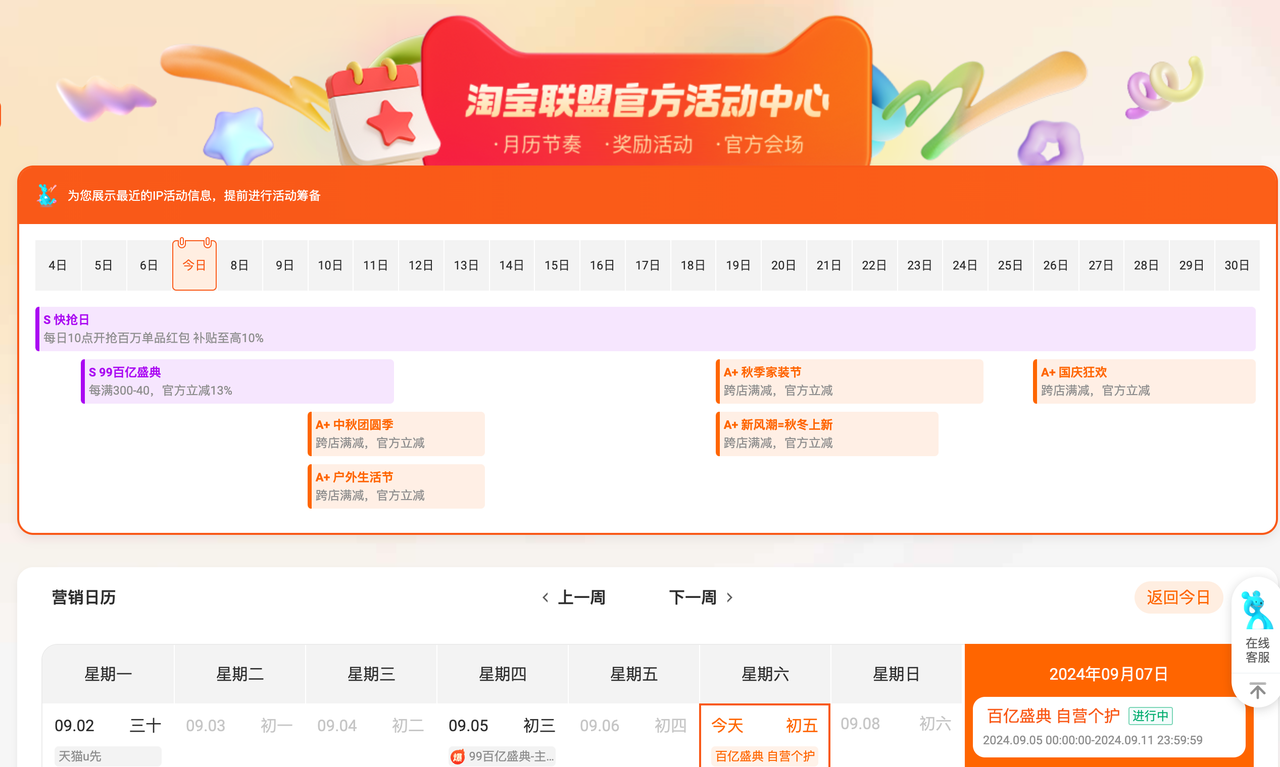The width and height of the screenshot is (1280, 767).
Task: Select date 15日 in the timeline
Action: [557, 265]
